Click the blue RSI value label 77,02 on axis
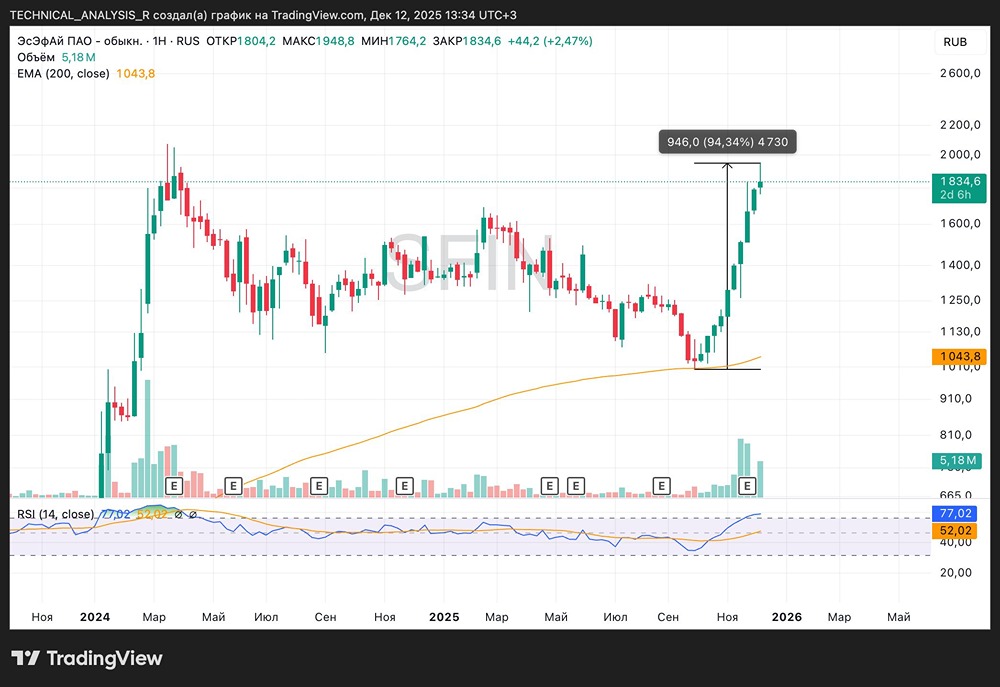The width and height of the screenshot is (1000, 687). tap(955, 513)
